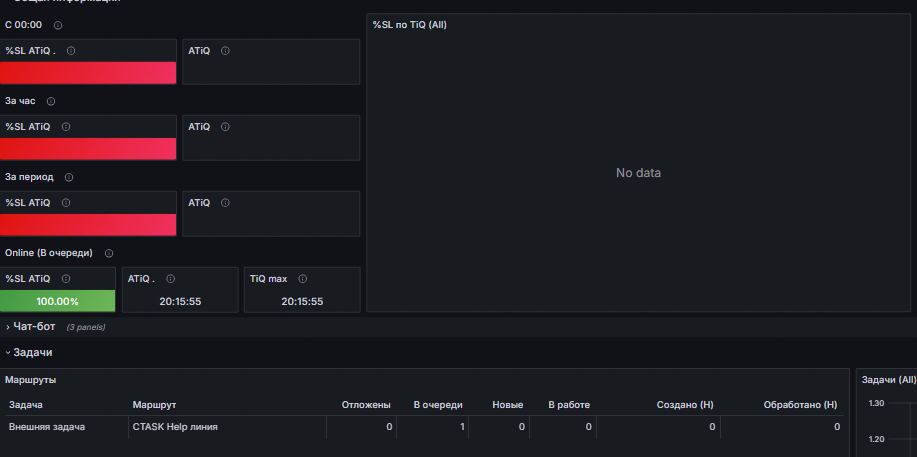917x457 pixels.
Task: Click red '%SL ATiQ' bar under 'За период'
Action: 88,225
